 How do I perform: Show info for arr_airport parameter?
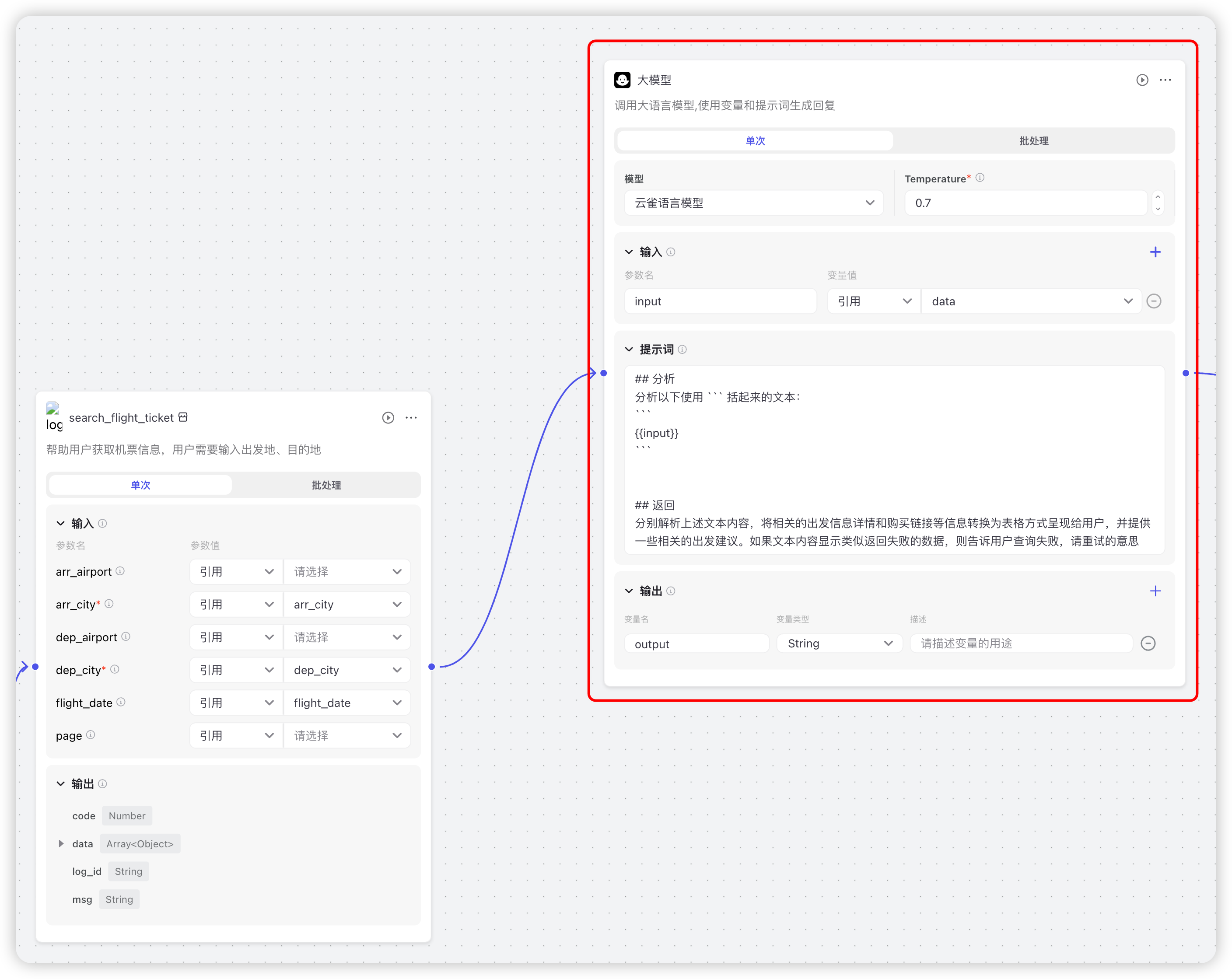tap(120, 571)
